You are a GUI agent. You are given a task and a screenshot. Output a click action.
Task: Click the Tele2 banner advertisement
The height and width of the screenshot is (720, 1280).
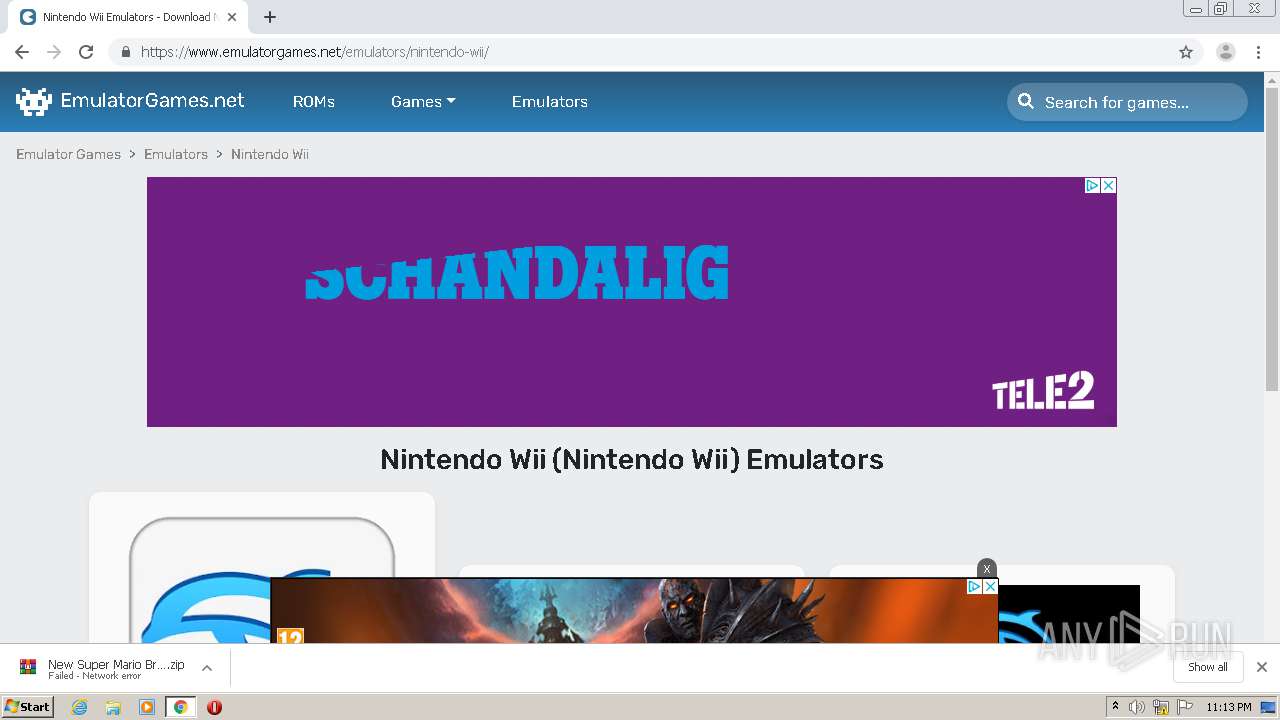pyautogui.click(x=631, y=302)
